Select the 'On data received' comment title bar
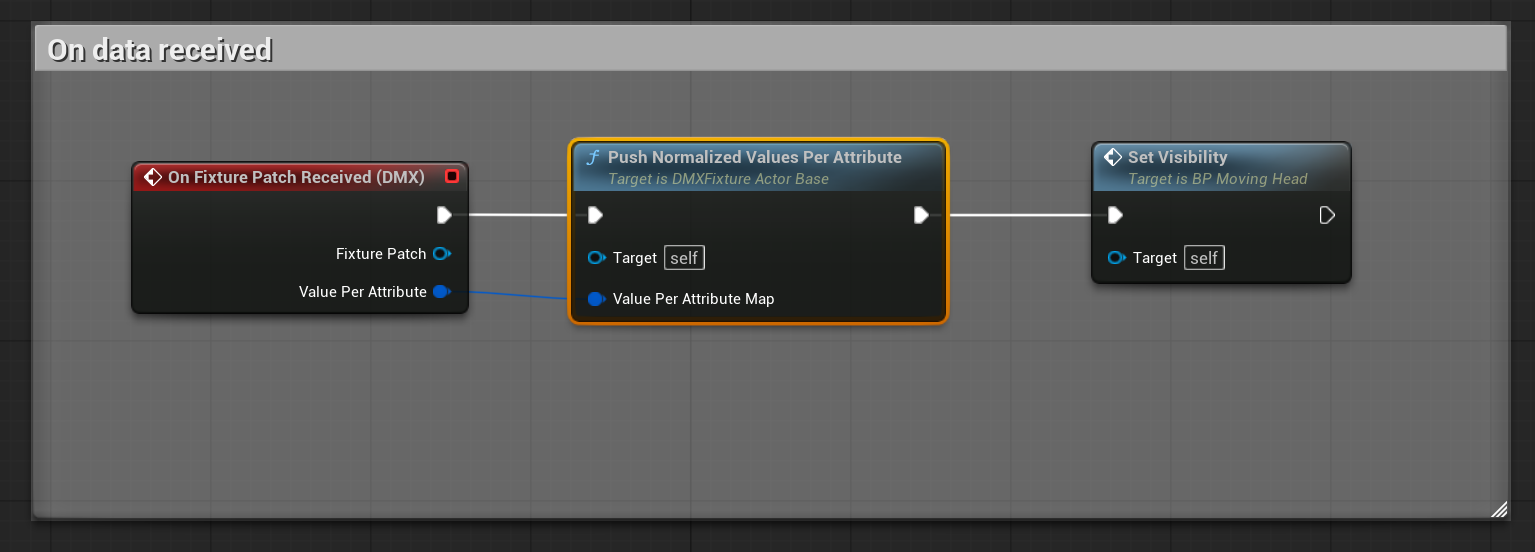 [x=770, y=49]
